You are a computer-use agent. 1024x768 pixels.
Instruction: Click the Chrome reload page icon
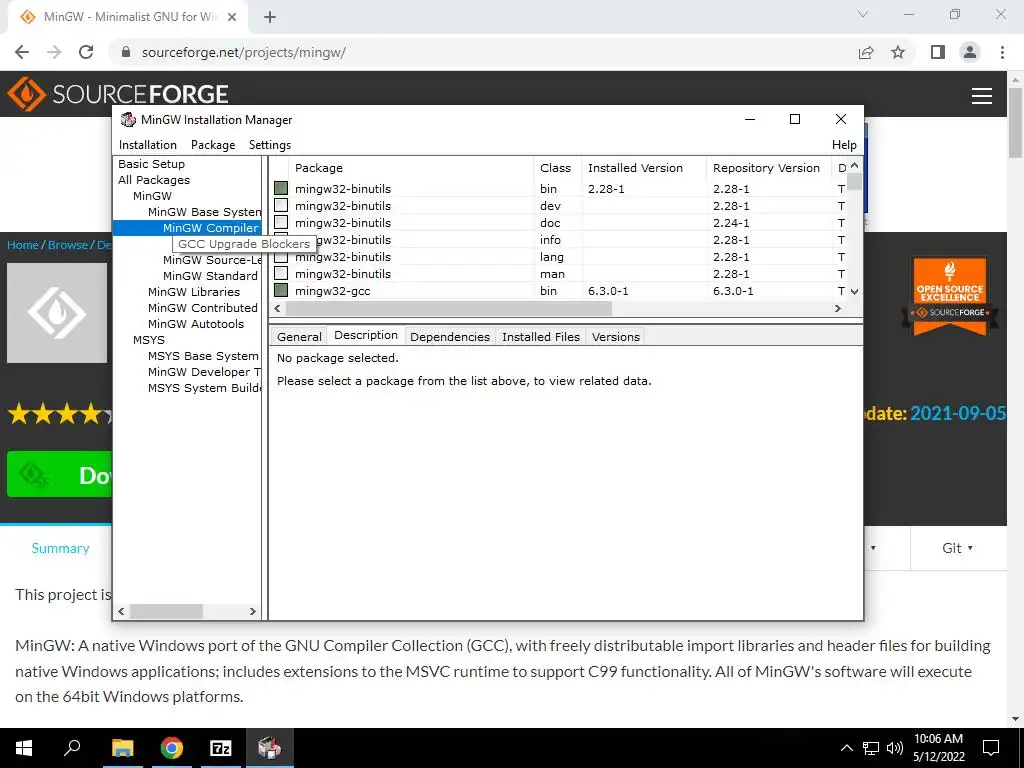point(86,52)
